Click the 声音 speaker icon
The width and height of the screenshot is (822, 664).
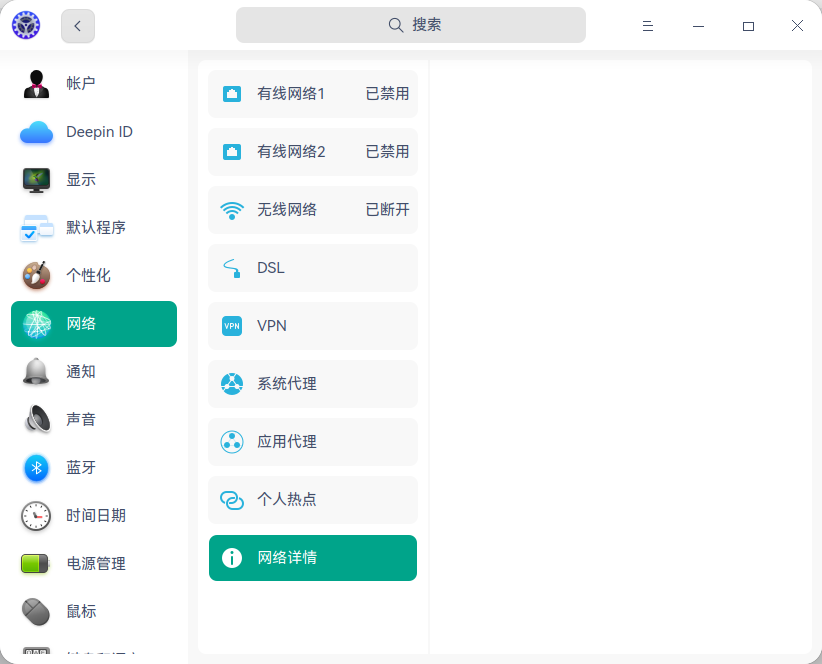pos(36,420)
